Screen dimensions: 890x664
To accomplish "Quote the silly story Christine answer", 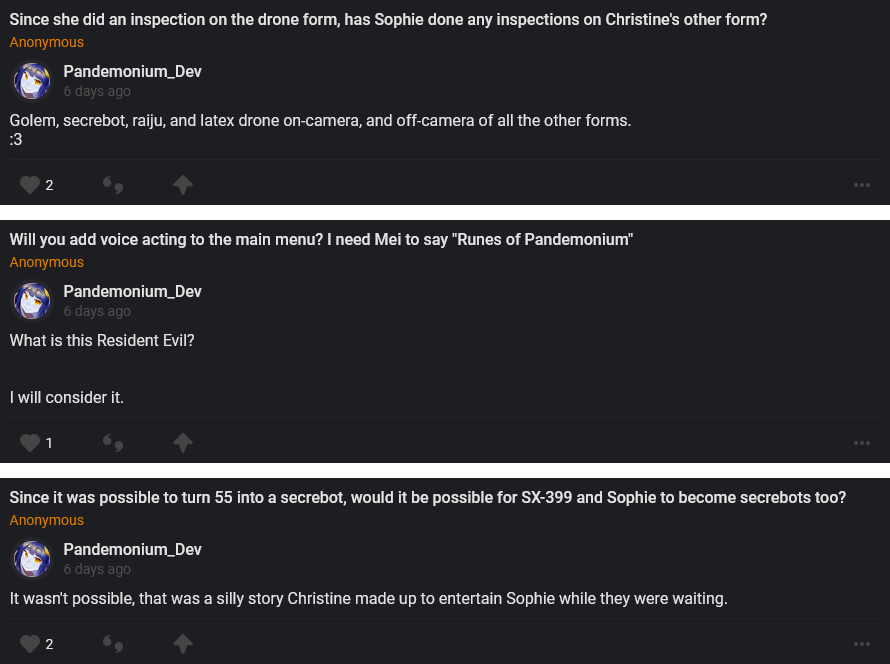I will pyautogui.click(x=113, y=643).
